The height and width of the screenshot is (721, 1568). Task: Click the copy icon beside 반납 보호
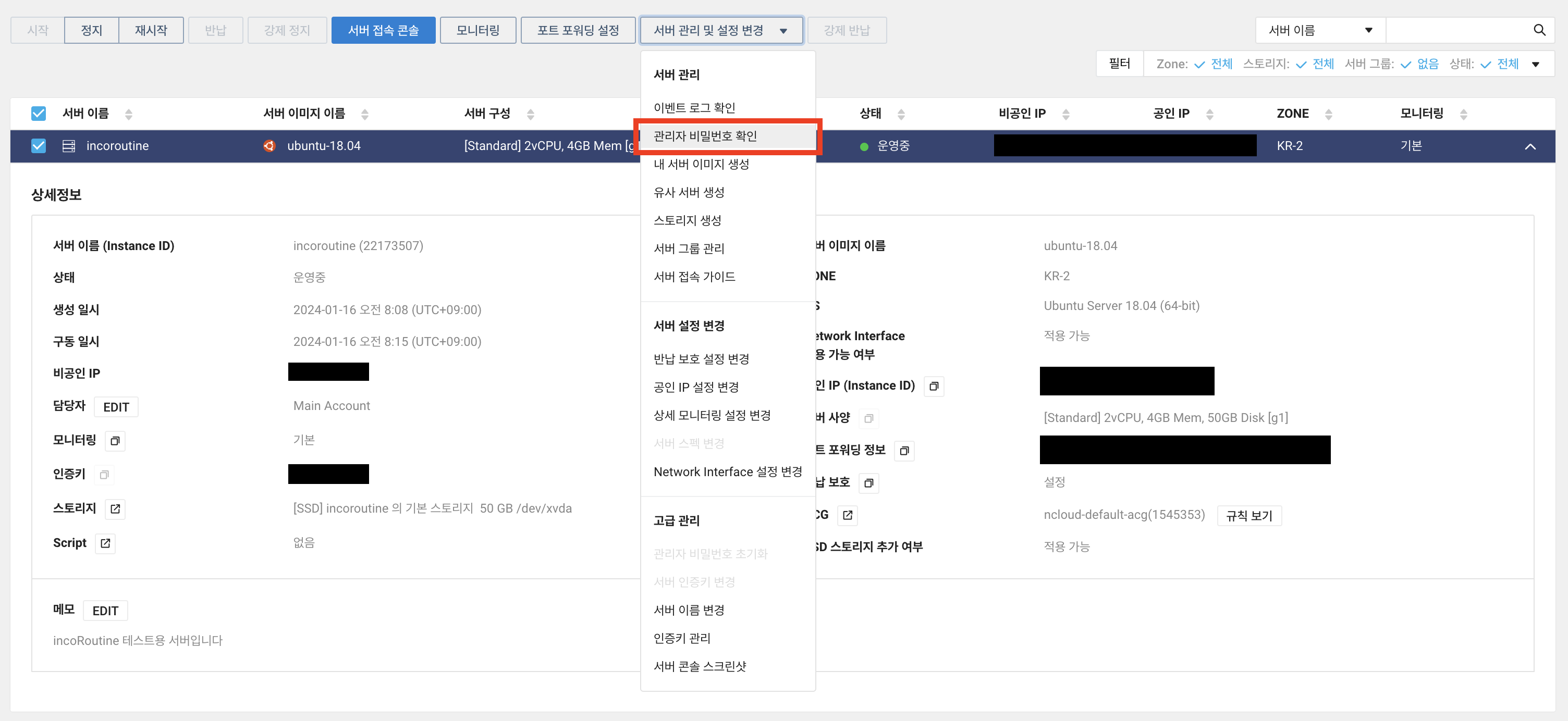click(868, 483)
